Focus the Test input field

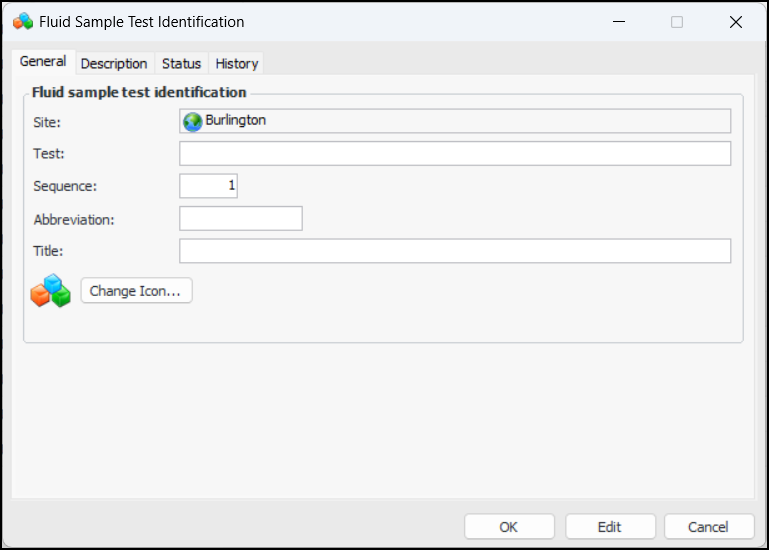455,154
